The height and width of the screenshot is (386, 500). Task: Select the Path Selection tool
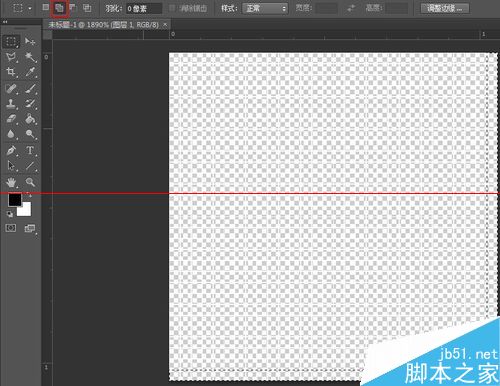[11, 166]
